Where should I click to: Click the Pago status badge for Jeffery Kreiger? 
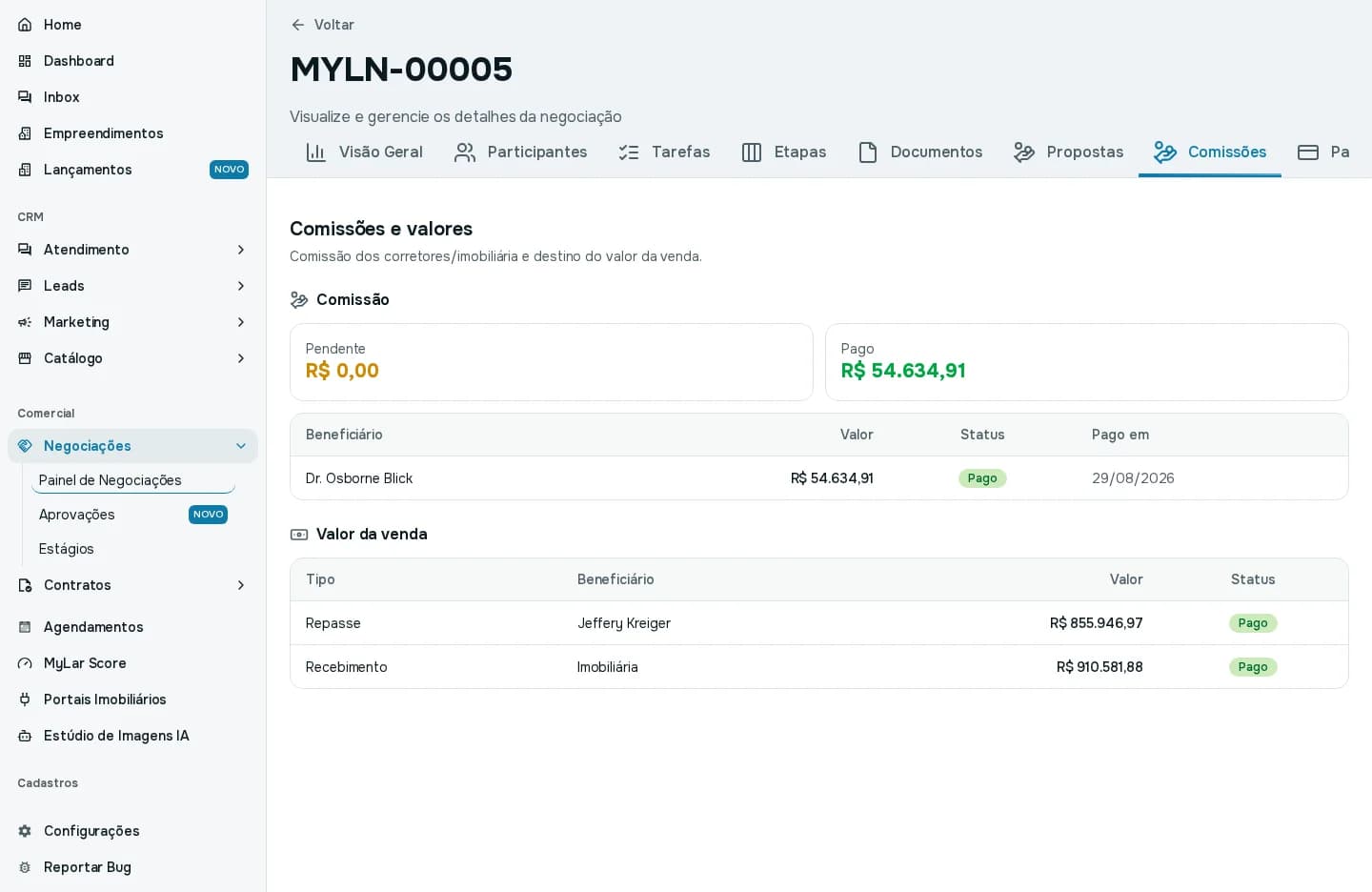[x=1253, y=623]
